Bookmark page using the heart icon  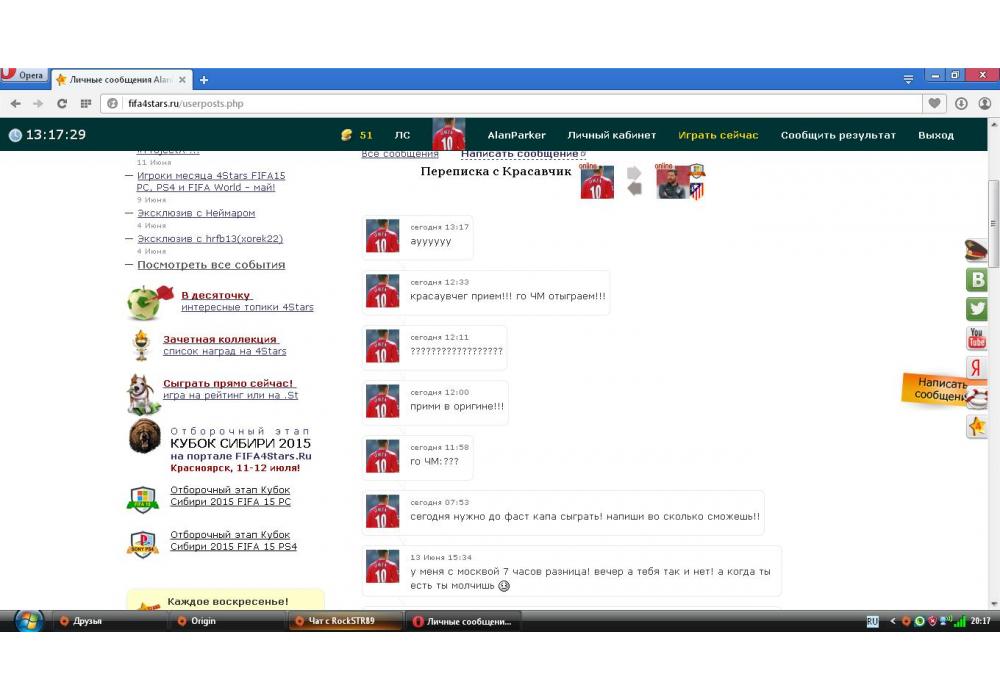click(x=935, y=103)
